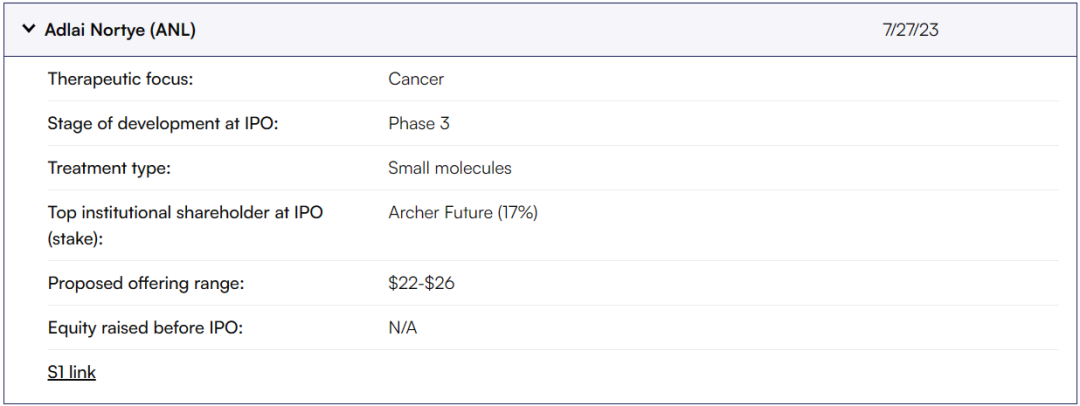Click the ANL ticker symbol in header
The image size is (1080, 406).
(173, 30)
